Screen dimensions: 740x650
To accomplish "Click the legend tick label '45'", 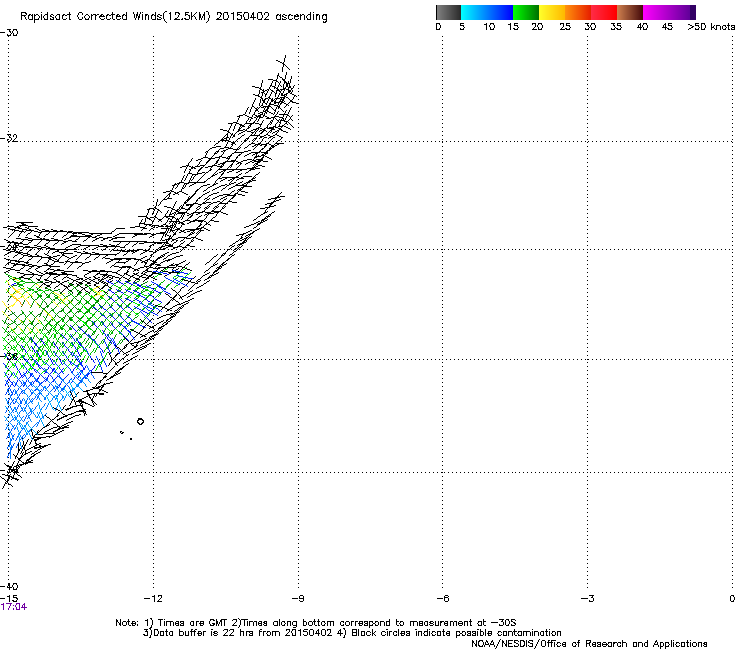I will (667, 27).
